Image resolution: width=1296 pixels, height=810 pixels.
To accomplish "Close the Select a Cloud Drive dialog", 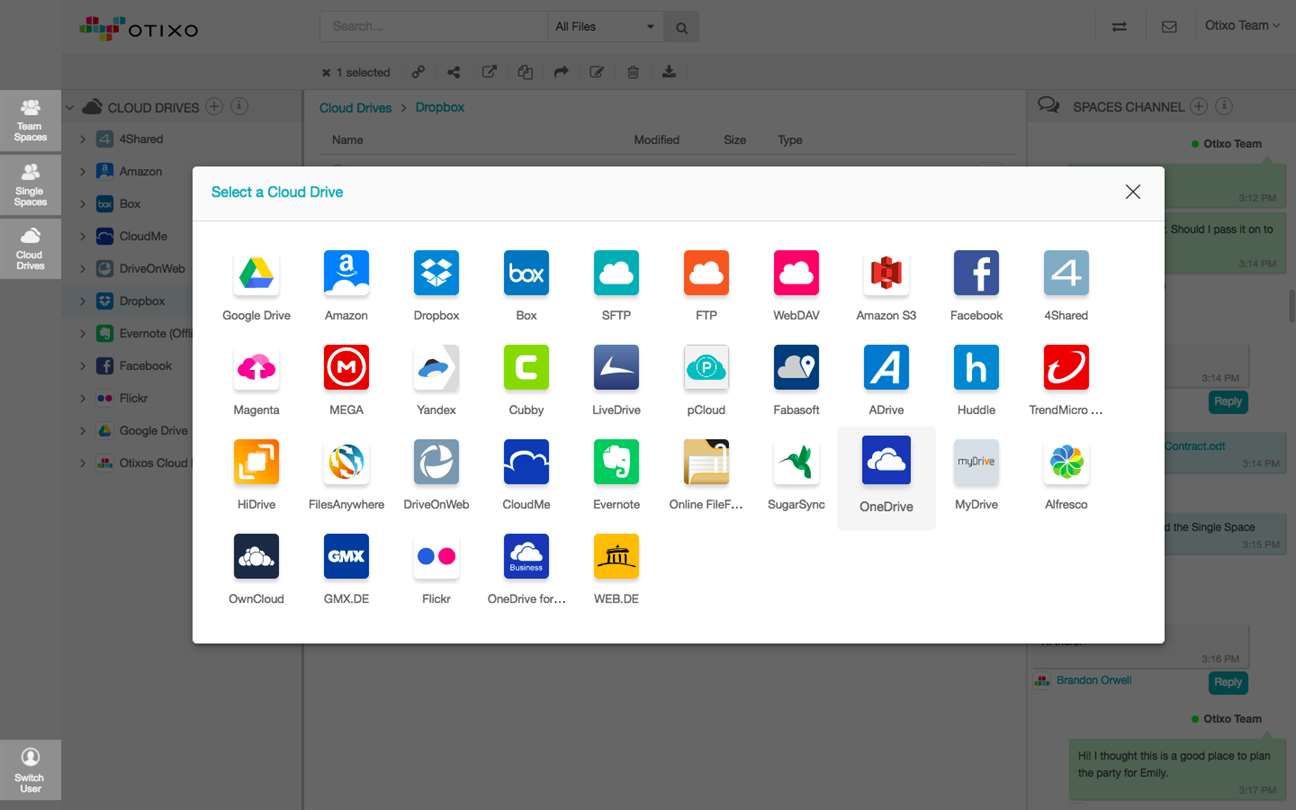I will [x=1132, y=192].
